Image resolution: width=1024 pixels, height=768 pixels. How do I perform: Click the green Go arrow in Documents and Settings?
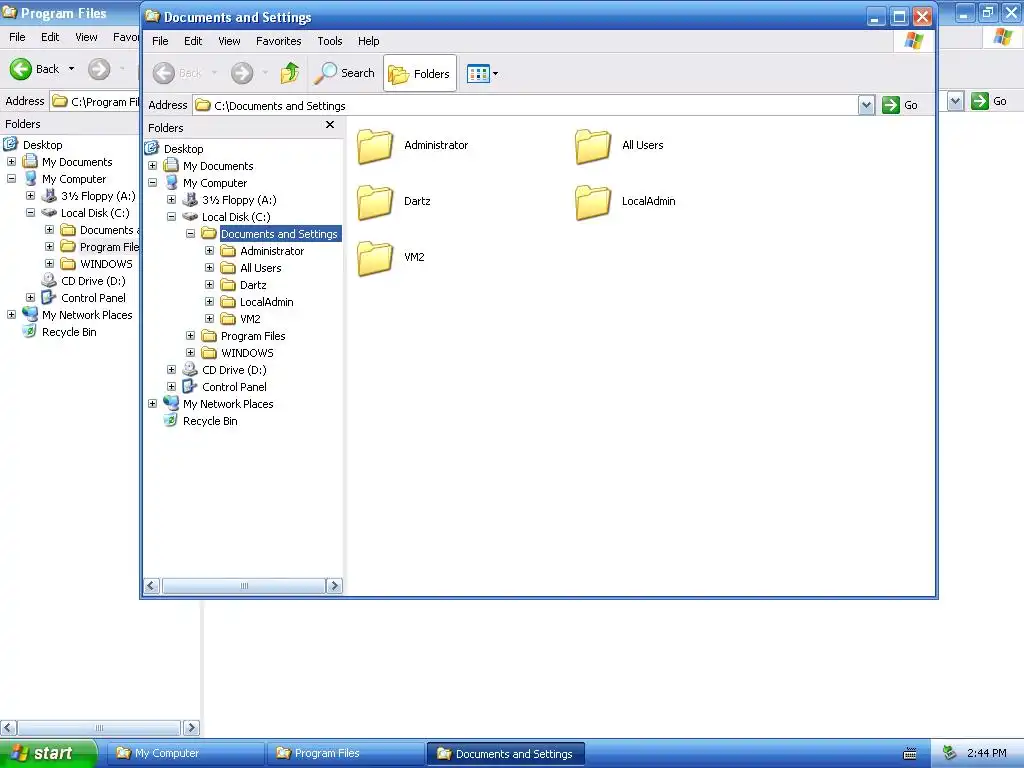(x=891, y=105)
